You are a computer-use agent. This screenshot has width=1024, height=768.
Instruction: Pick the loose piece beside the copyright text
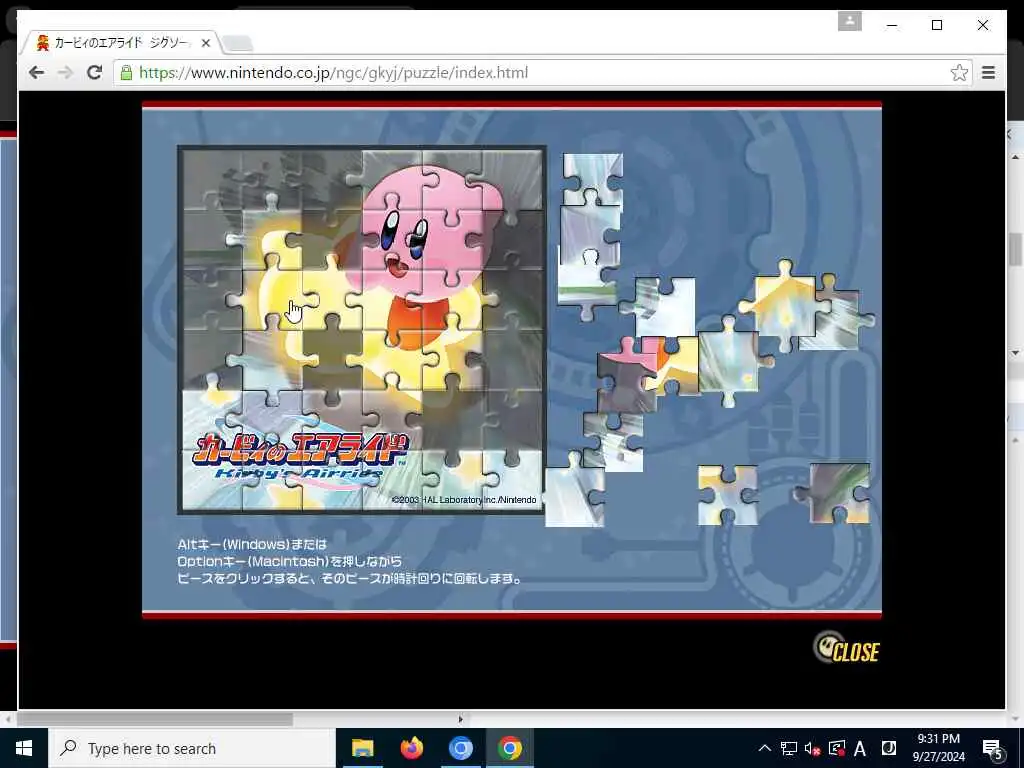pyautogui.click(x=575, y=493)
